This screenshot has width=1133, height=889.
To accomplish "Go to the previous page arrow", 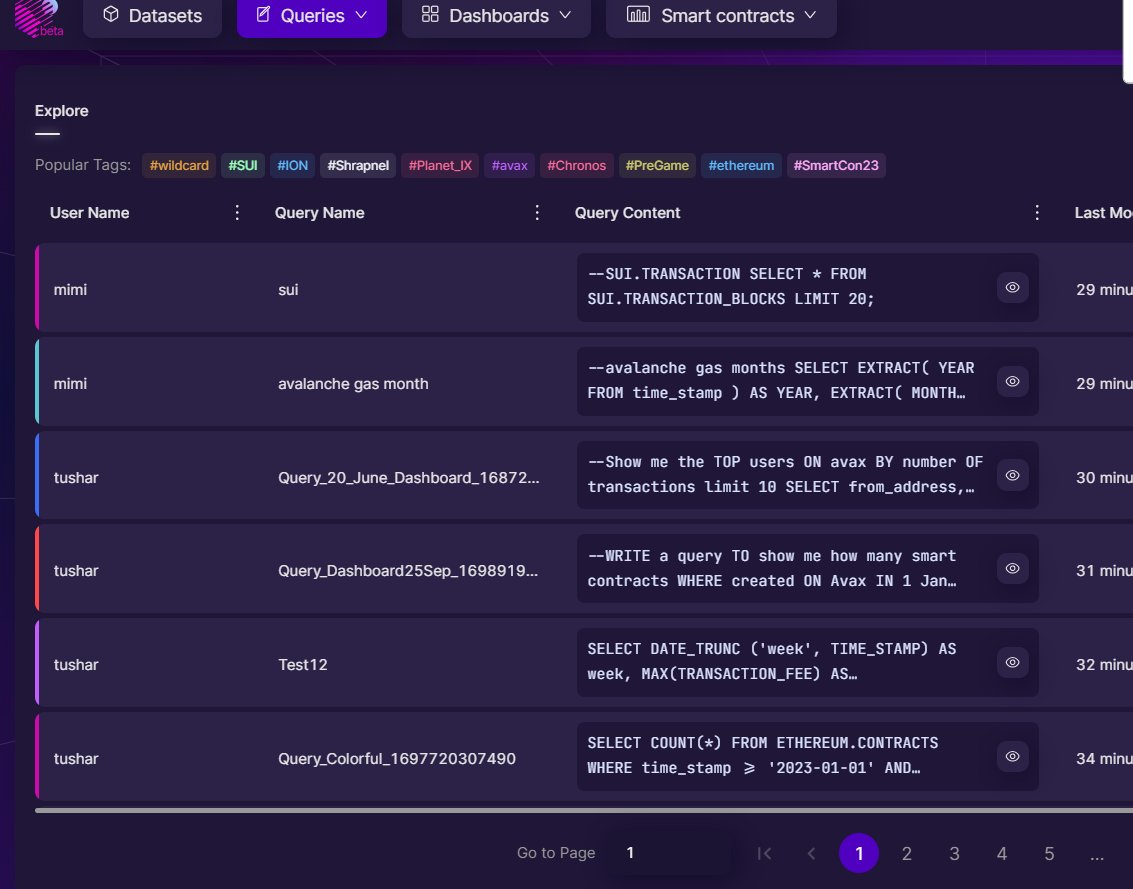I will coord(811,854).
